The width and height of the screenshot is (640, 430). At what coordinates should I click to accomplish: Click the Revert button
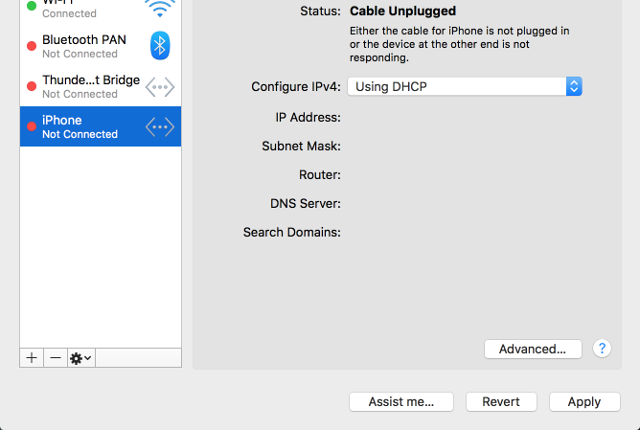click(501, 402)
